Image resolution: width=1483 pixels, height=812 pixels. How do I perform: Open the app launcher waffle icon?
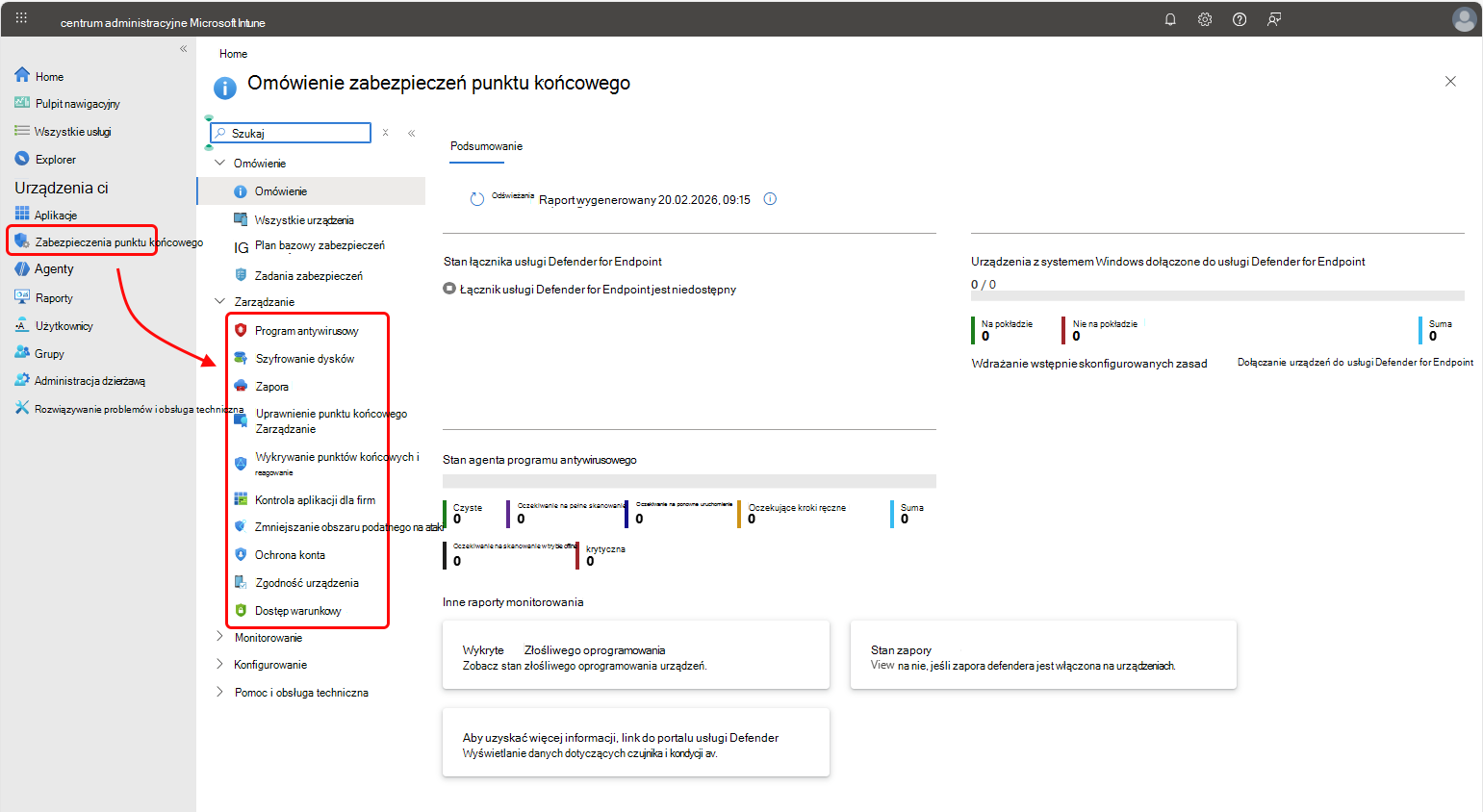click(x=21, y=18)
